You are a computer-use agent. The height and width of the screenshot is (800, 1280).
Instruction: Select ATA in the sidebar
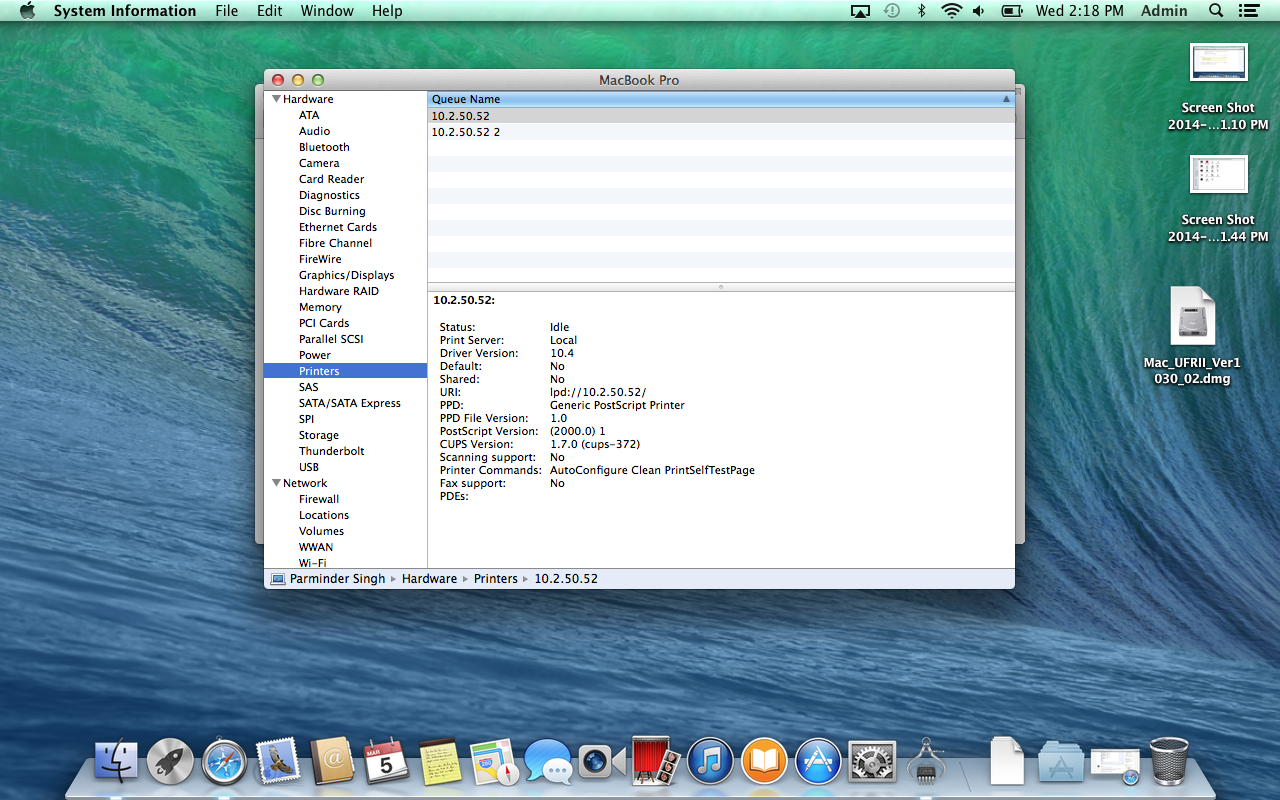[309, 115]
